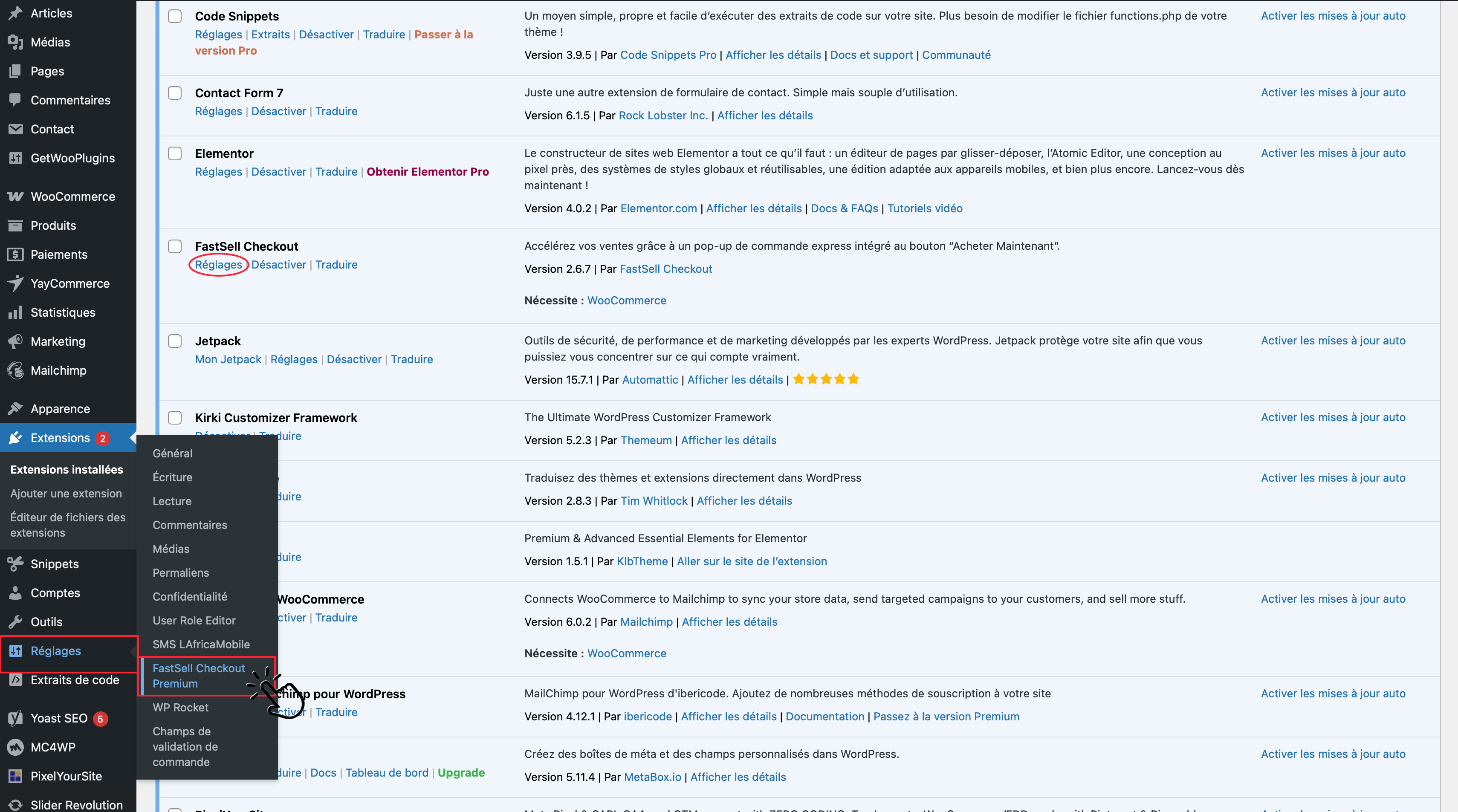Click Jetpack five-star rating stars
The width and height of the screenshot is (1458, 812).
point(826,379)
